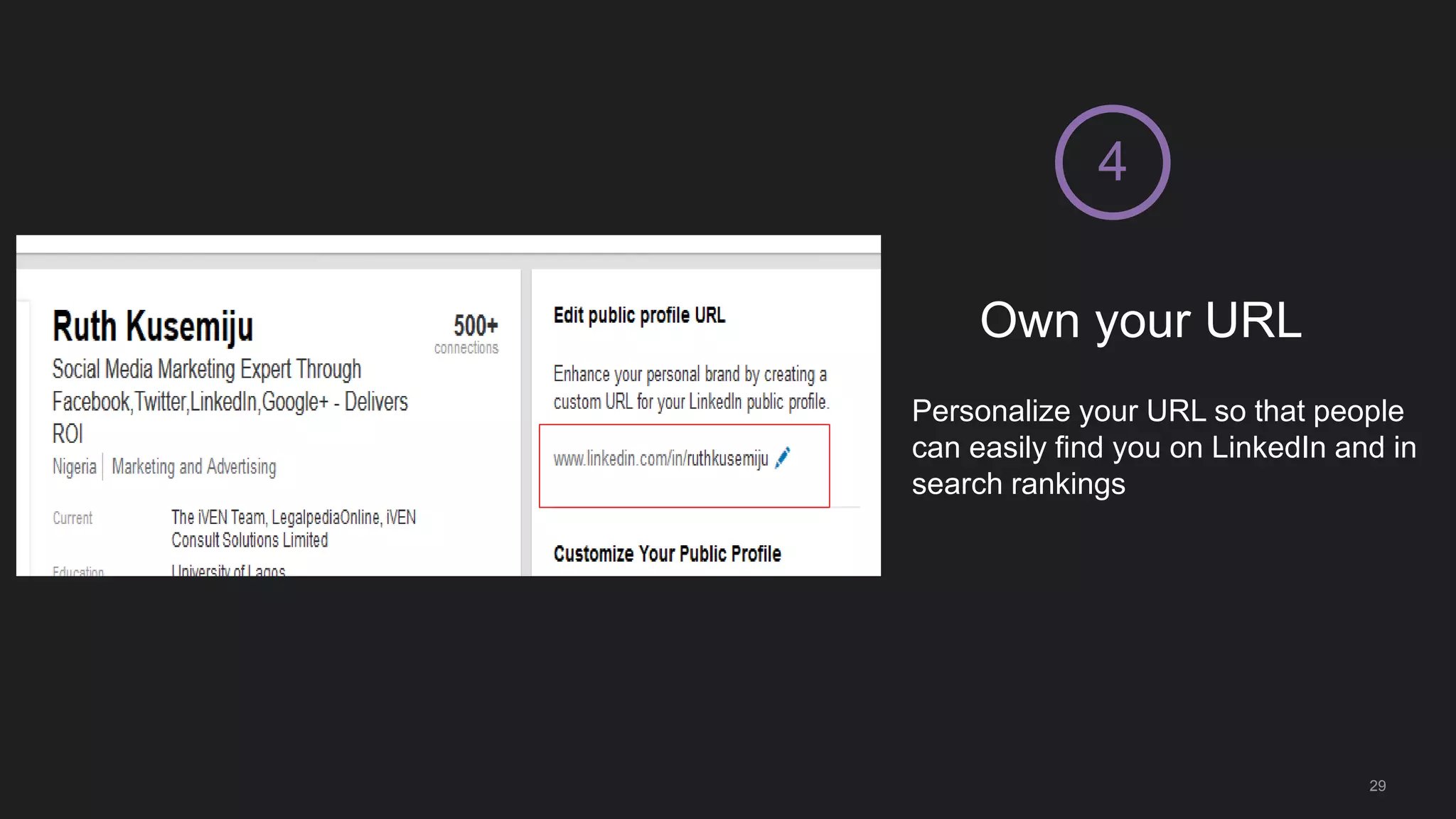Open the www.linkedin.com/in/ruthkusemiju URL

pyautogui.click(x=660, y=459)
